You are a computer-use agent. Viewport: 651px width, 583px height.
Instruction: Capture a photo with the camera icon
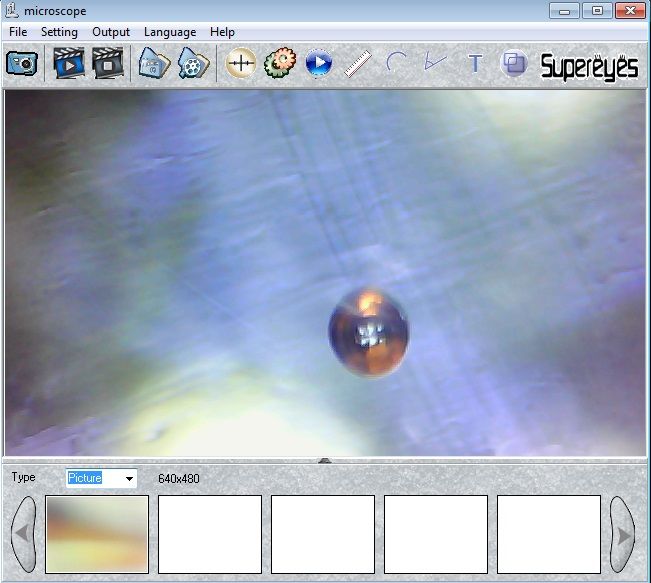(22, 63)
